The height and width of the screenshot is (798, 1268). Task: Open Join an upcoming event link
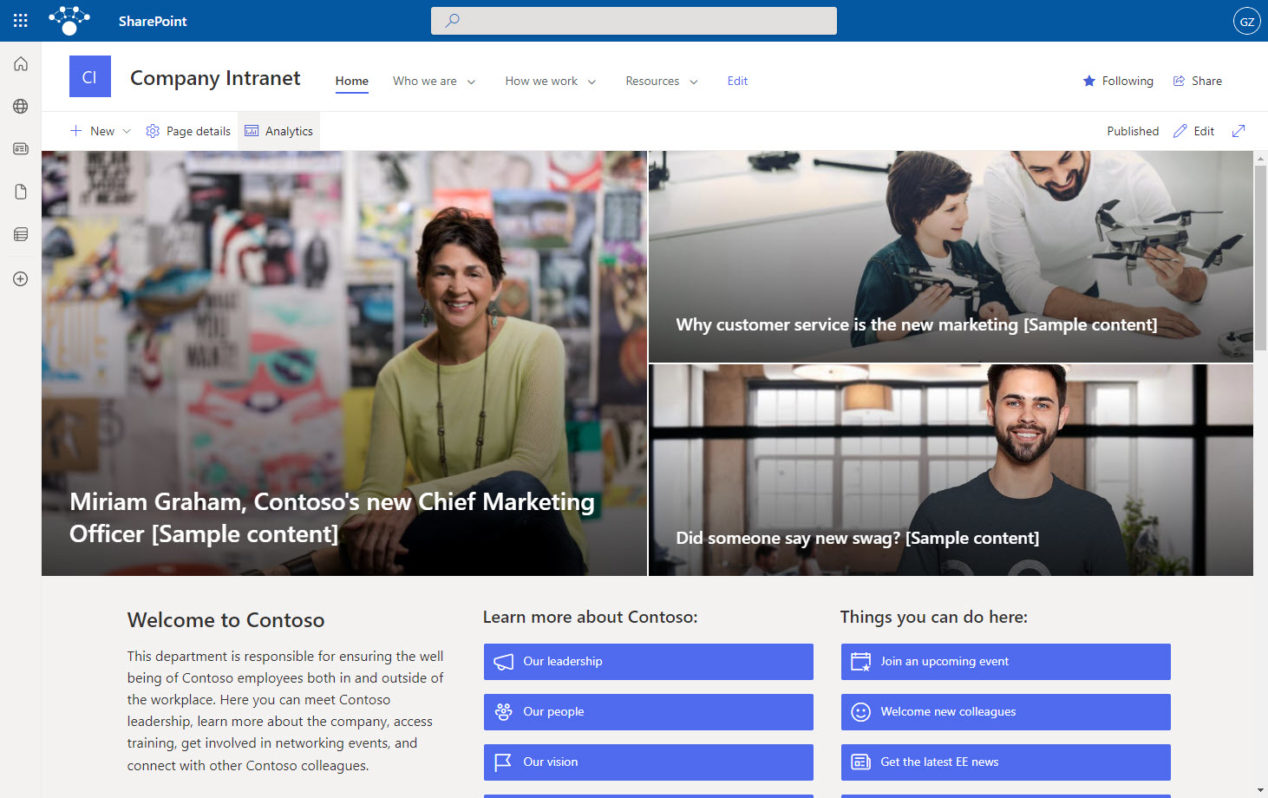click(1005, 661)
